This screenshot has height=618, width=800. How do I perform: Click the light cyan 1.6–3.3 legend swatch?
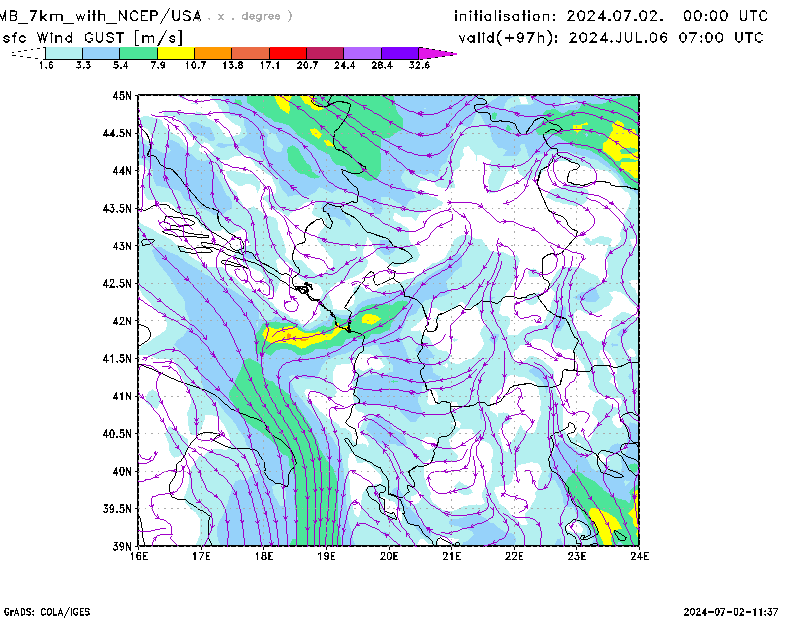[64, 53]
